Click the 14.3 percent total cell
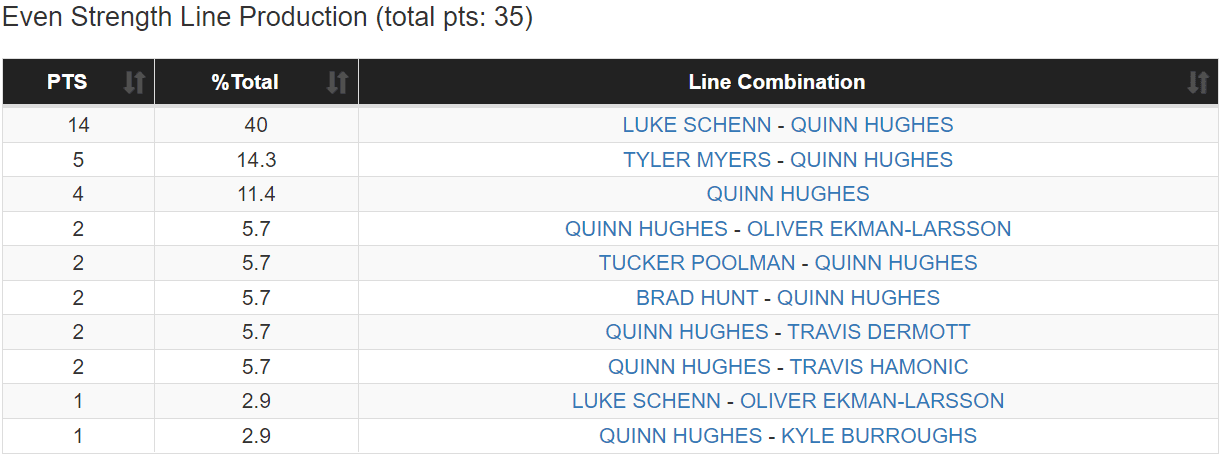 point(256,160)
